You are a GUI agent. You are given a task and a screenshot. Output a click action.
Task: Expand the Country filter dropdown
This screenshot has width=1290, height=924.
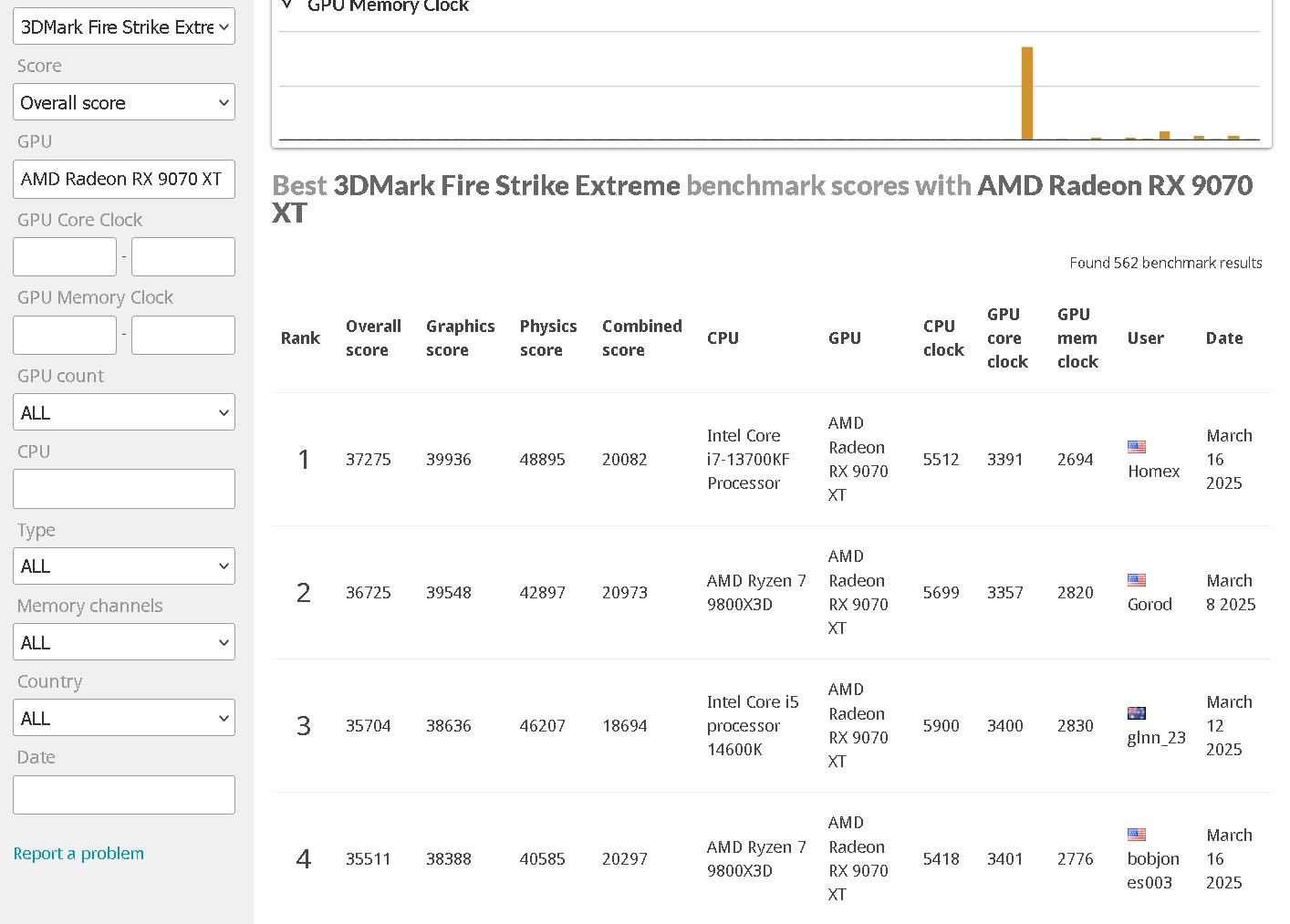point(124,718)
